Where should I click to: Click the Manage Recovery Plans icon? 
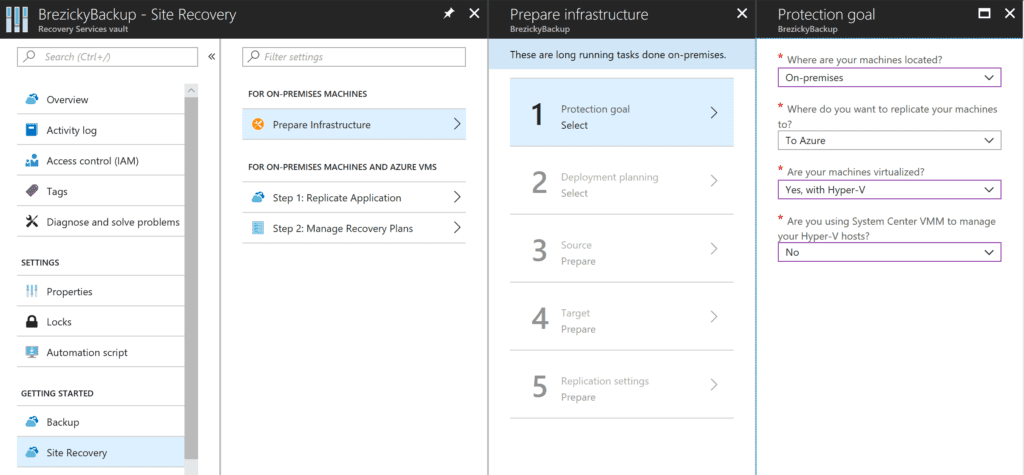(x=258, y=228)
